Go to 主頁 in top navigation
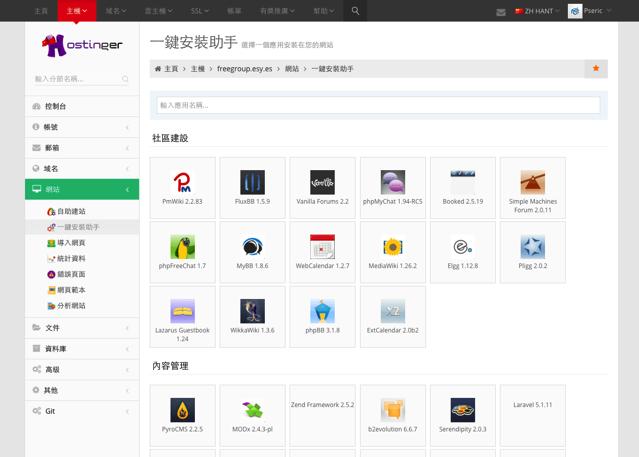639x457 pixels. (41, 11)
